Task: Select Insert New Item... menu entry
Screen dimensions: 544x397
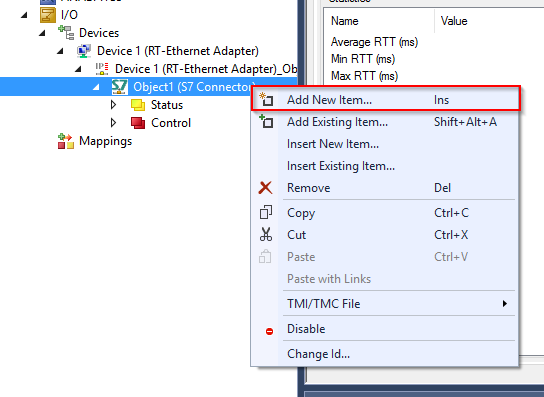Action: (386, 144)
